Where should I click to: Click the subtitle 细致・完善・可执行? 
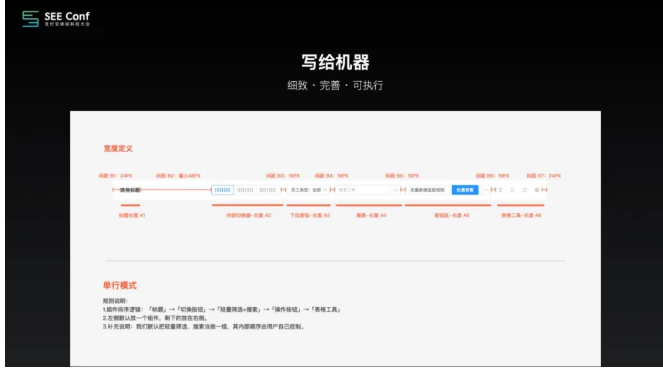pos(335,85)
